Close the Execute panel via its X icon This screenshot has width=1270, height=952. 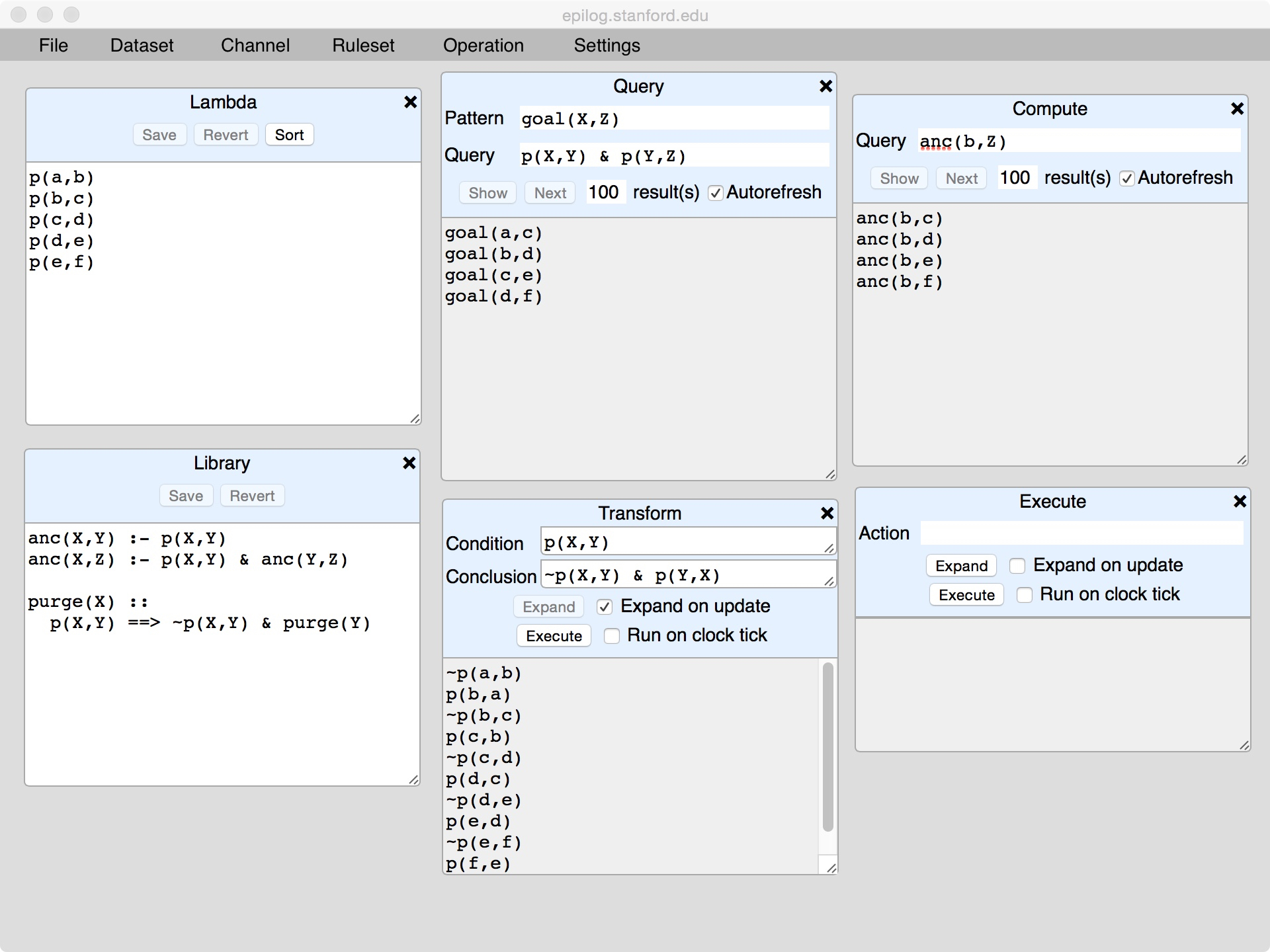1240,501
